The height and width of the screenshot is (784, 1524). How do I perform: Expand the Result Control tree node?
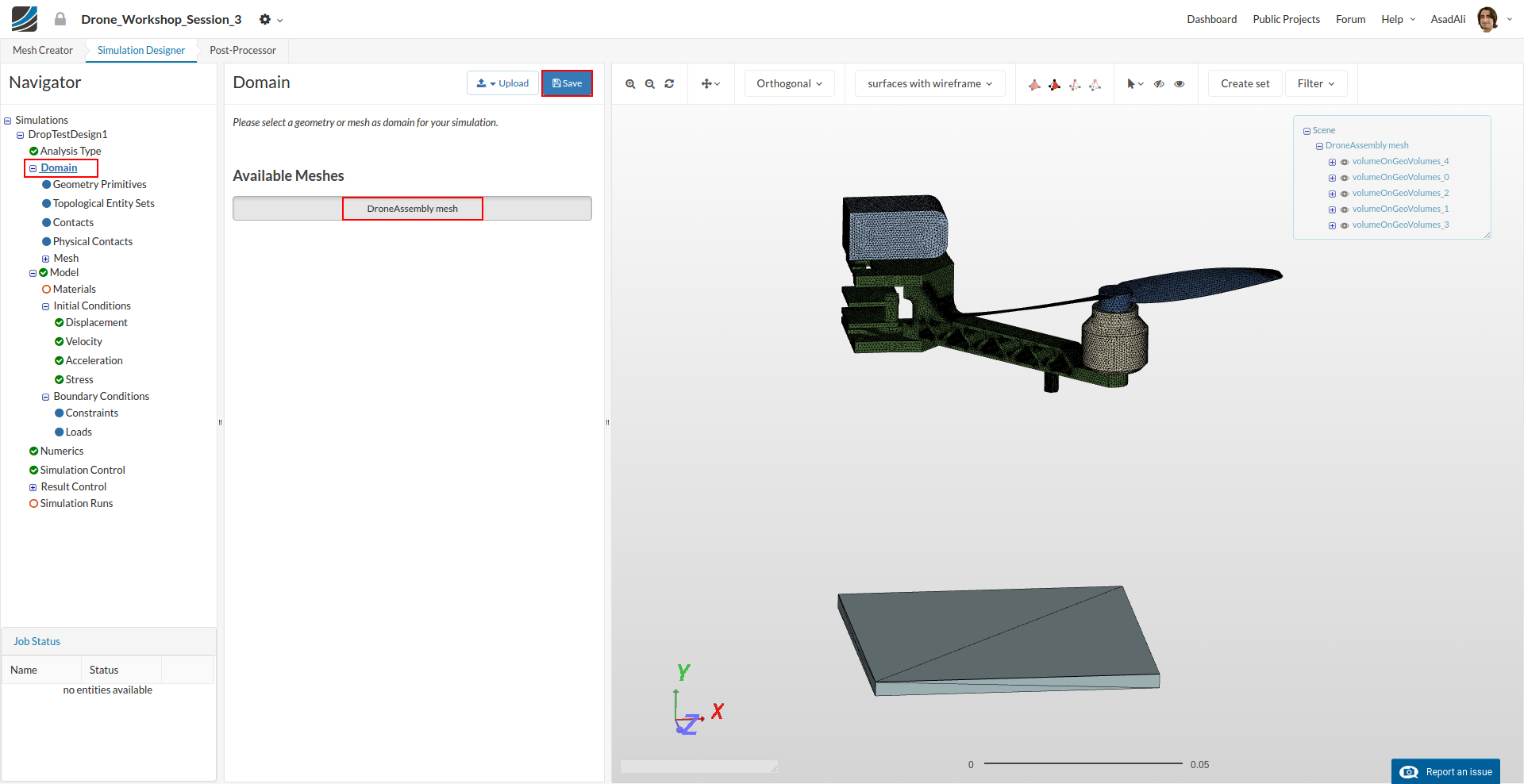[x=33, y=487]
